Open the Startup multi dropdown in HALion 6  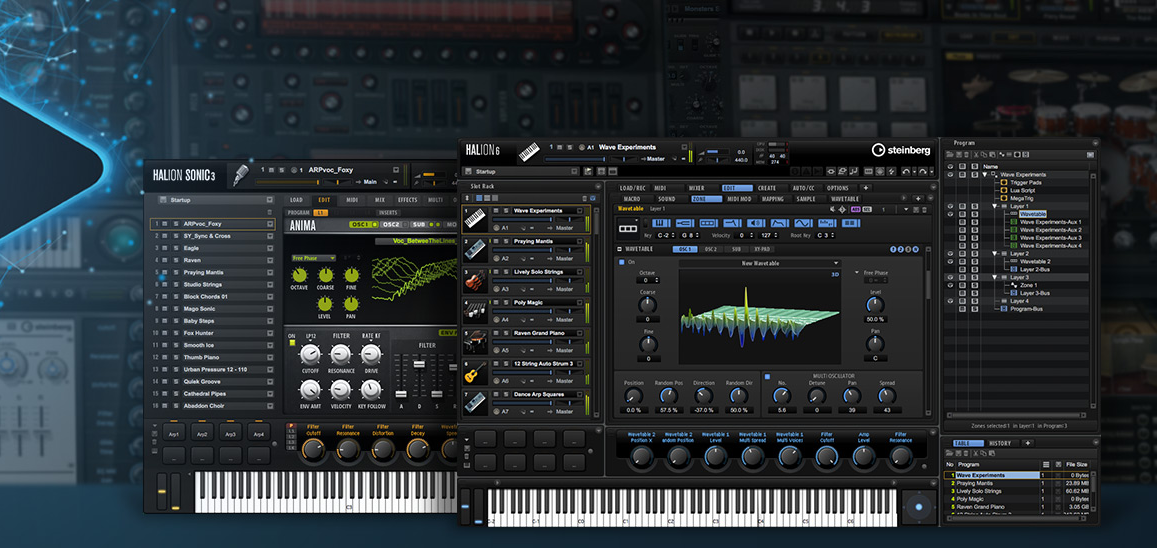(574, 171)
